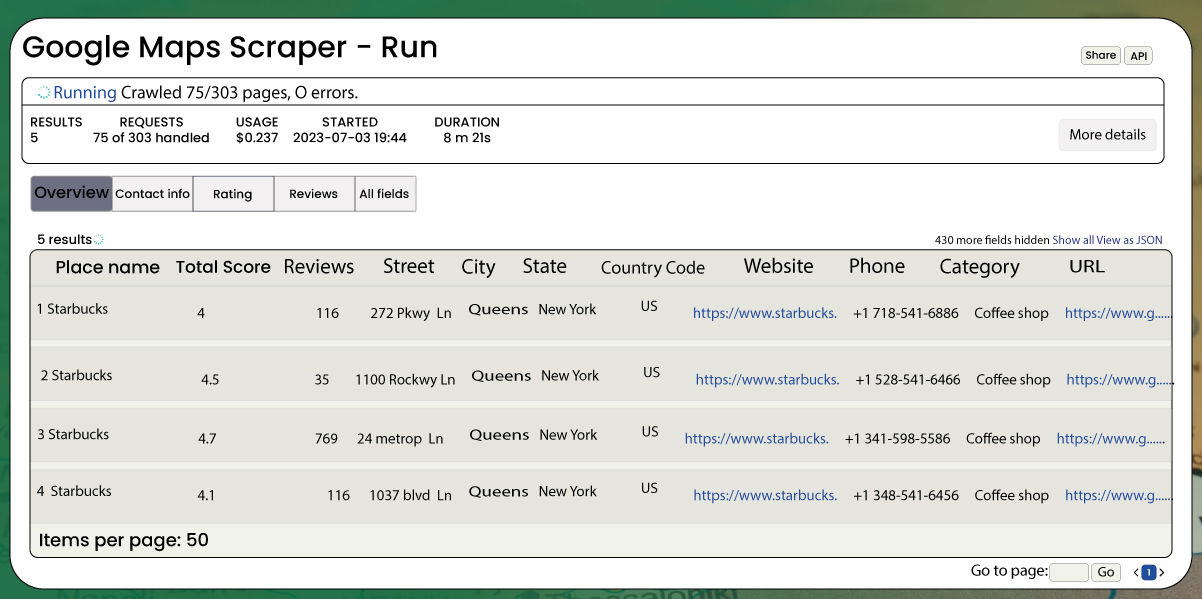The height and width of the screenshot is (599, 1202).
Task: Open the Google URL link in row 1
Action: coord(1117,313)
